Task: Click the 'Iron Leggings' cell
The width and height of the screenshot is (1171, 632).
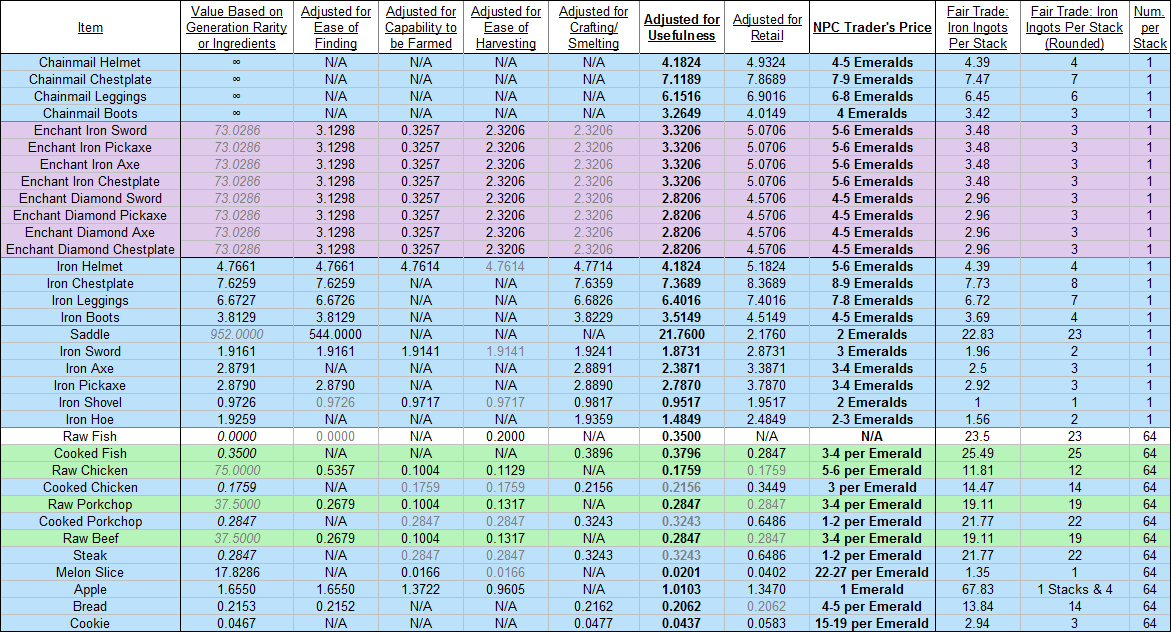Action: click(x=90, y=300)
